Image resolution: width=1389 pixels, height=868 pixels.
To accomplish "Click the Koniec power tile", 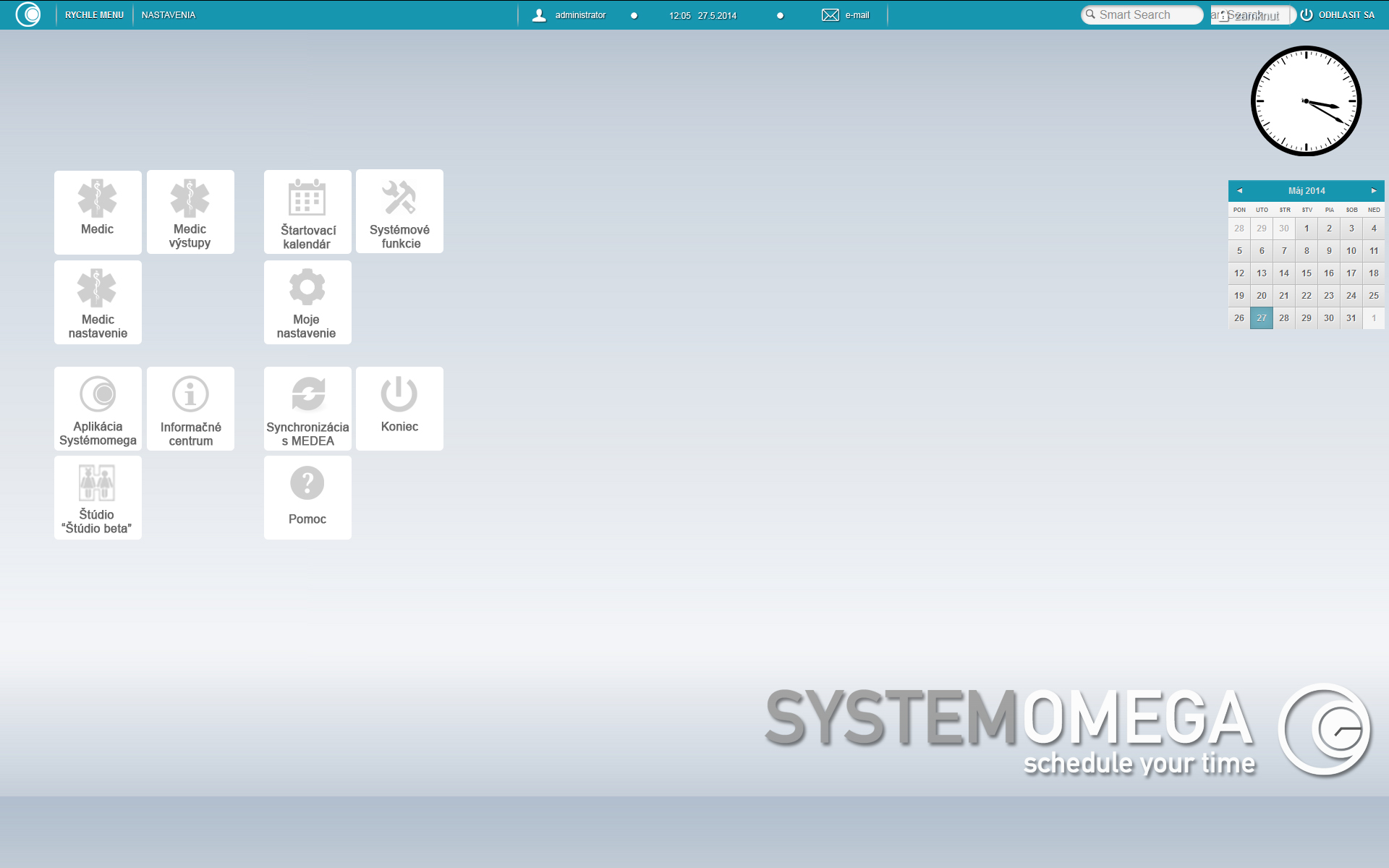I will coord(399,409).
